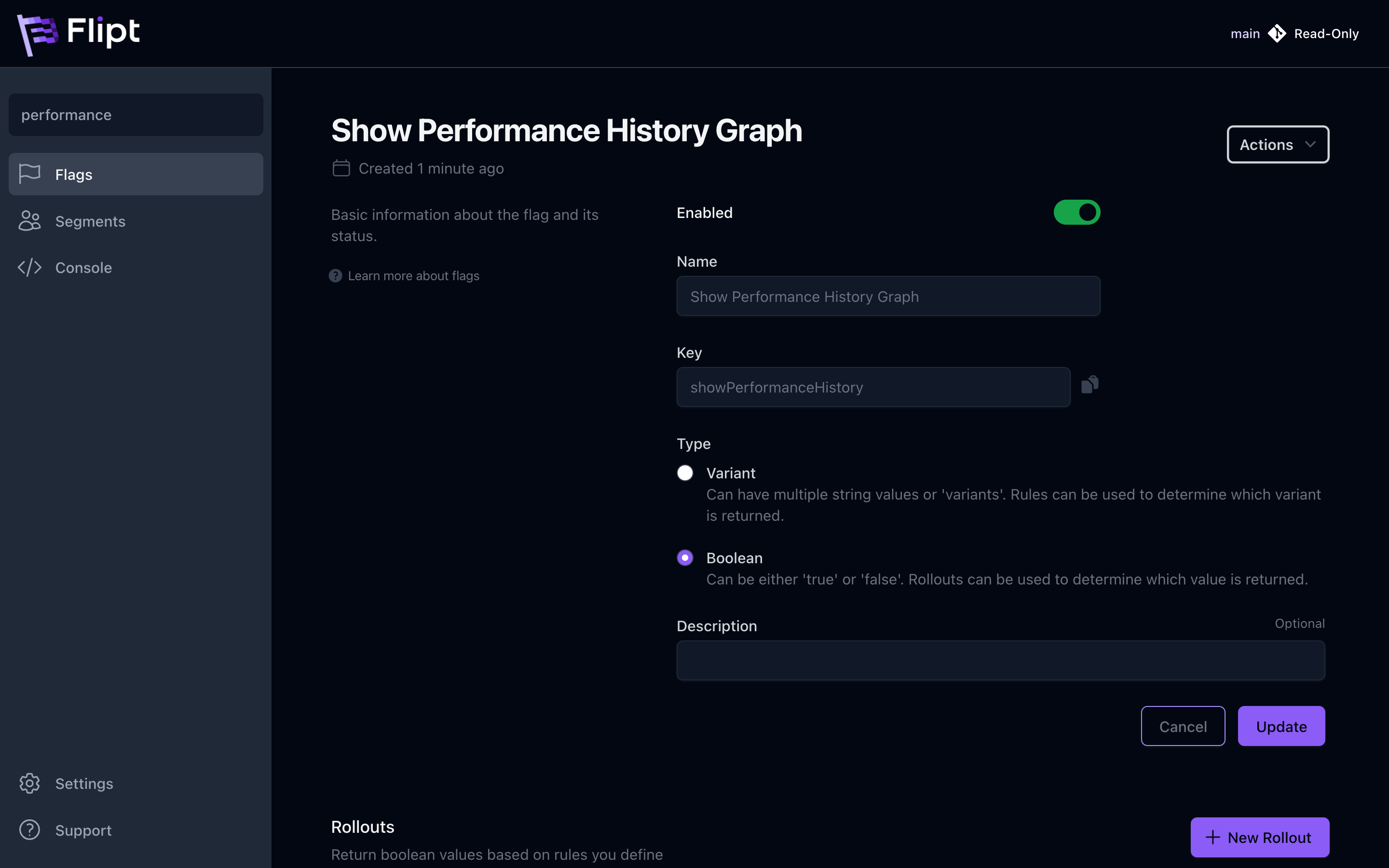Click the Segments people icon in sidebar
Viewport: 1389px width, 868px height.
[30, 221]
